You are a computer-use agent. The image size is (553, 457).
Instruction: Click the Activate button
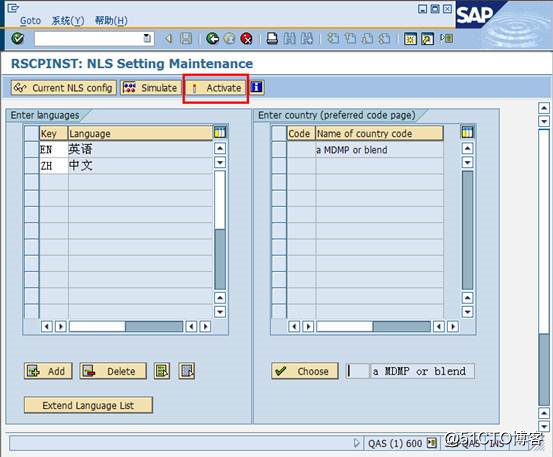[x=216, y=87]
